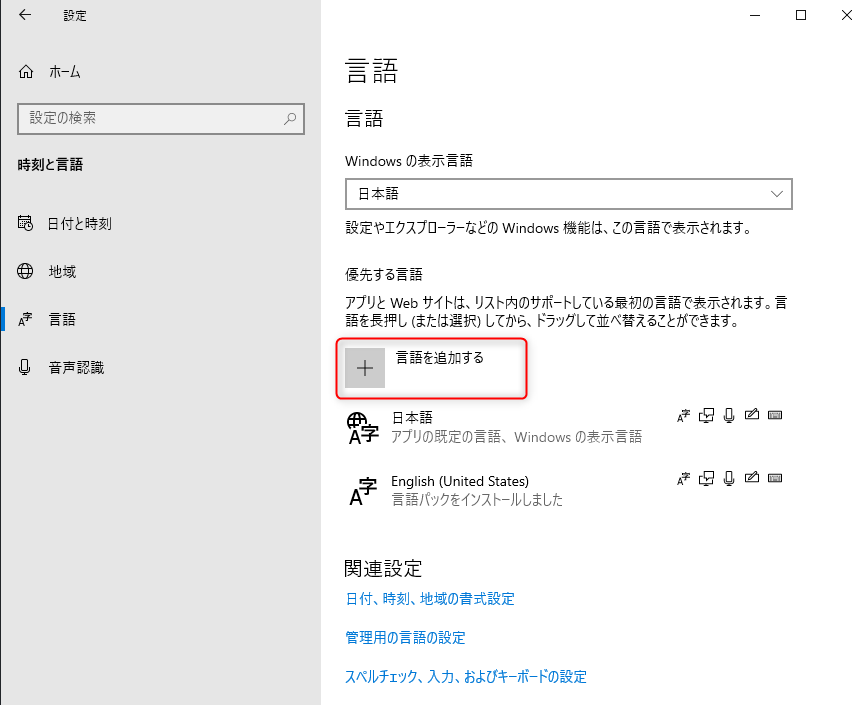866x705 pixels.
Task: Open the 日付、時刻、地域の書式設定 link
Action: 430,599
